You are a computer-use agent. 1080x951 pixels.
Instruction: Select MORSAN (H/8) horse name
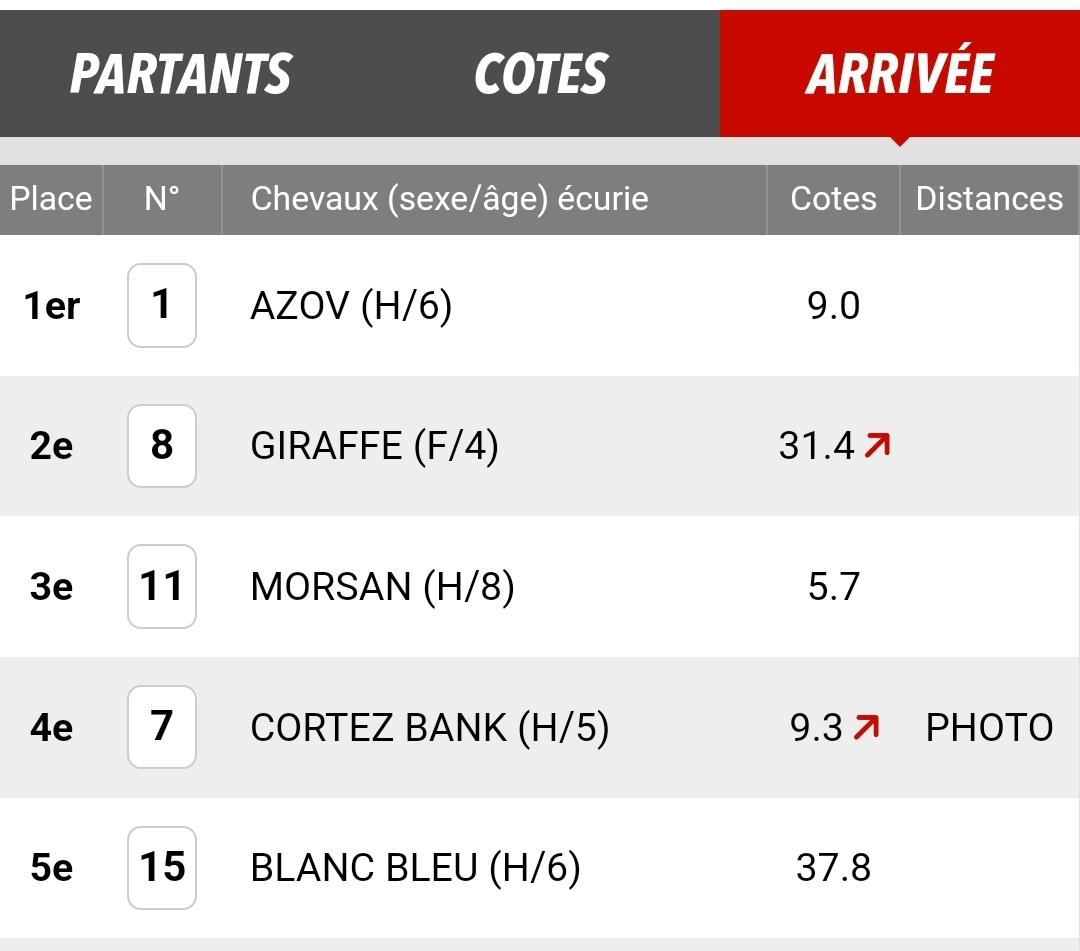[382, 587]
